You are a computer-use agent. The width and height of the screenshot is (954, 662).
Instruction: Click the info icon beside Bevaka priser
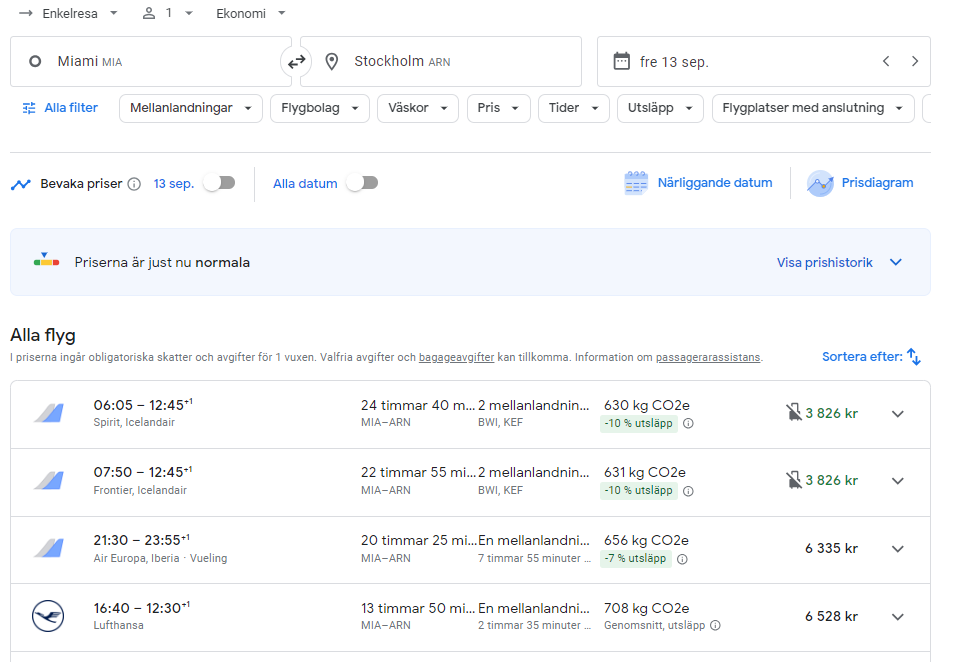(x=134, y=184)
